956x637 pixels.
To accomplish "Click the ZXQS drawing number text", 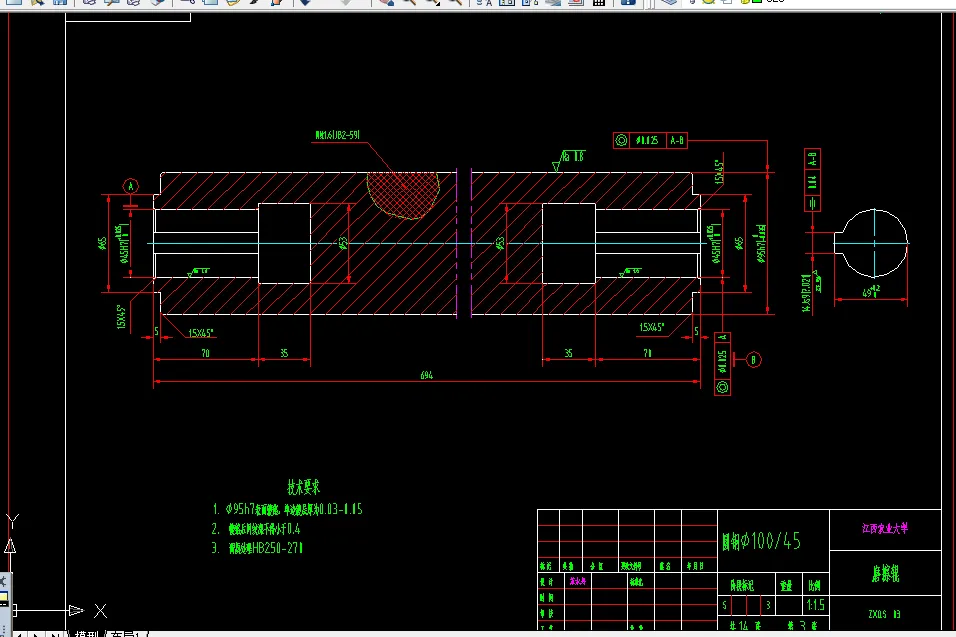I will coord(884,614).
